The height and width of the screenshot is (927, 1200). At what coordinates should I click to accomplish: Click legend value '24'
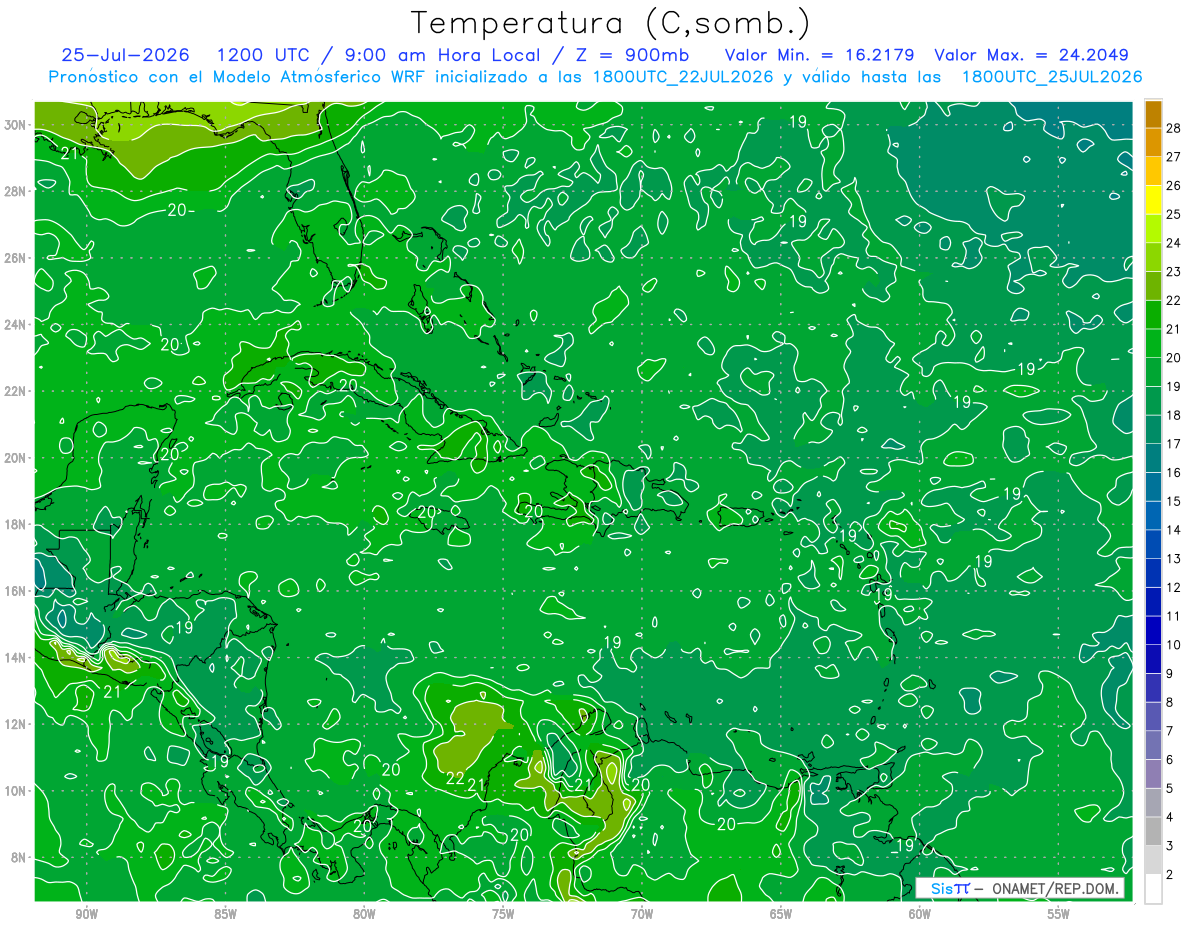click(x=1173, y=243)
